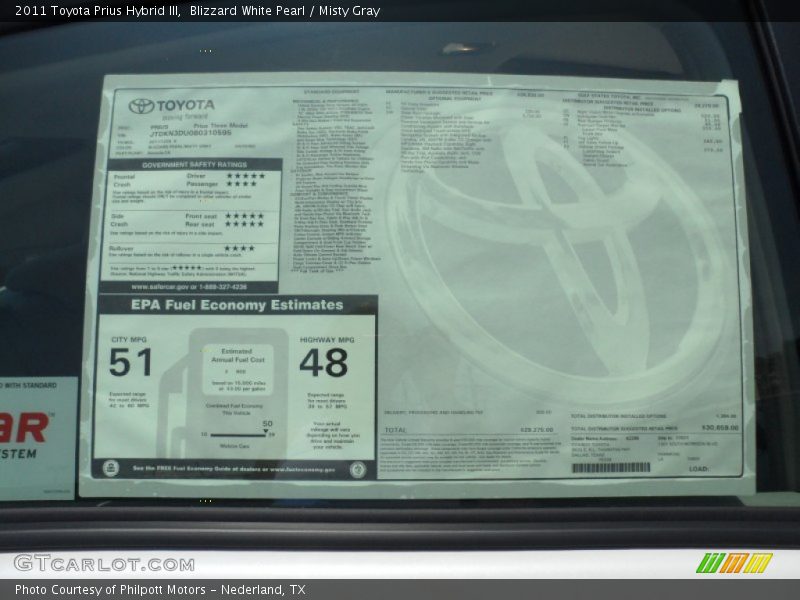Viewport: 800px width, 600px height.
Task: Click the side crash front seat stars
Action: coord(244,216)
